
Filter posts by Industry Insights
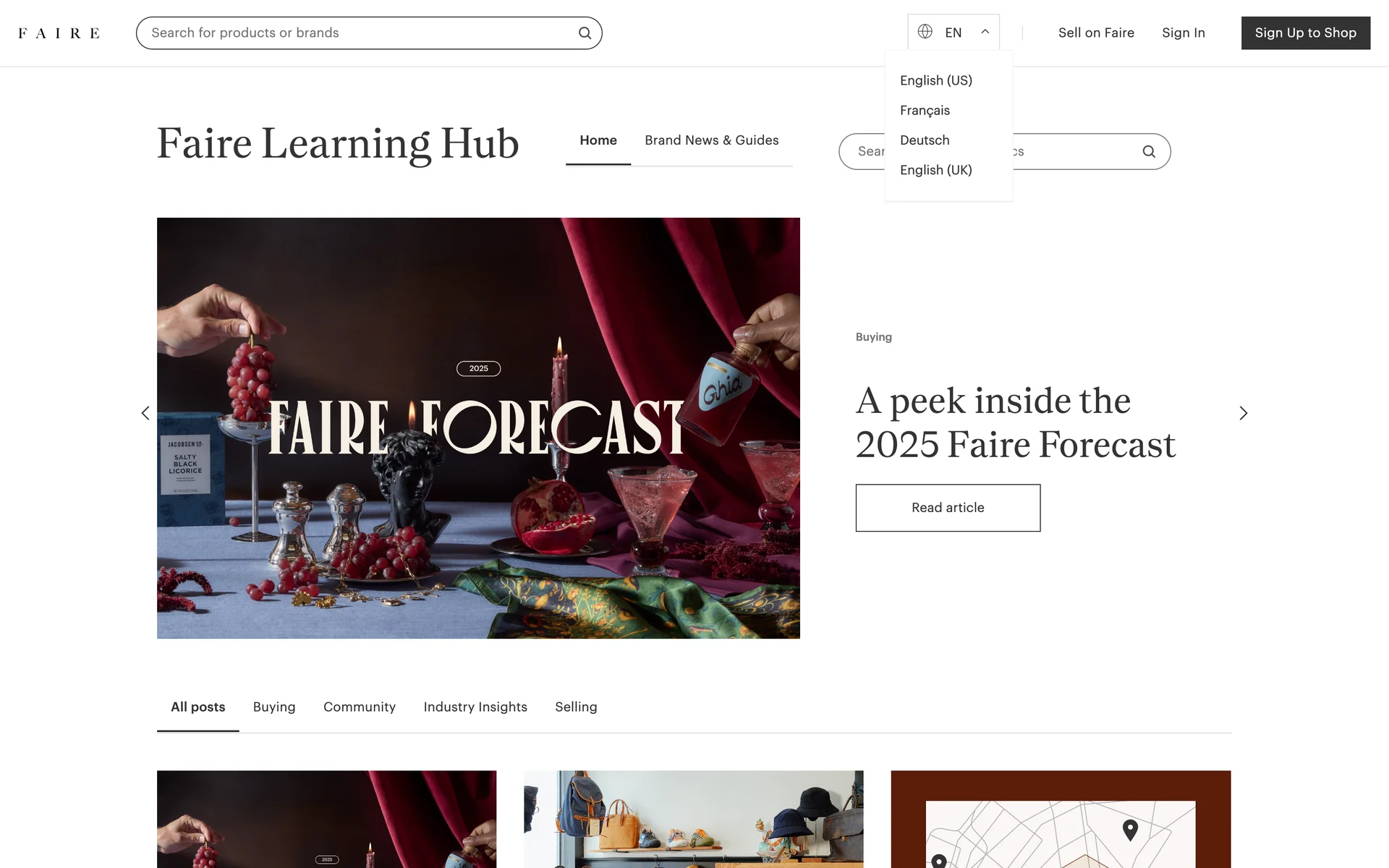pyautogui.click(x=475, y=707)
